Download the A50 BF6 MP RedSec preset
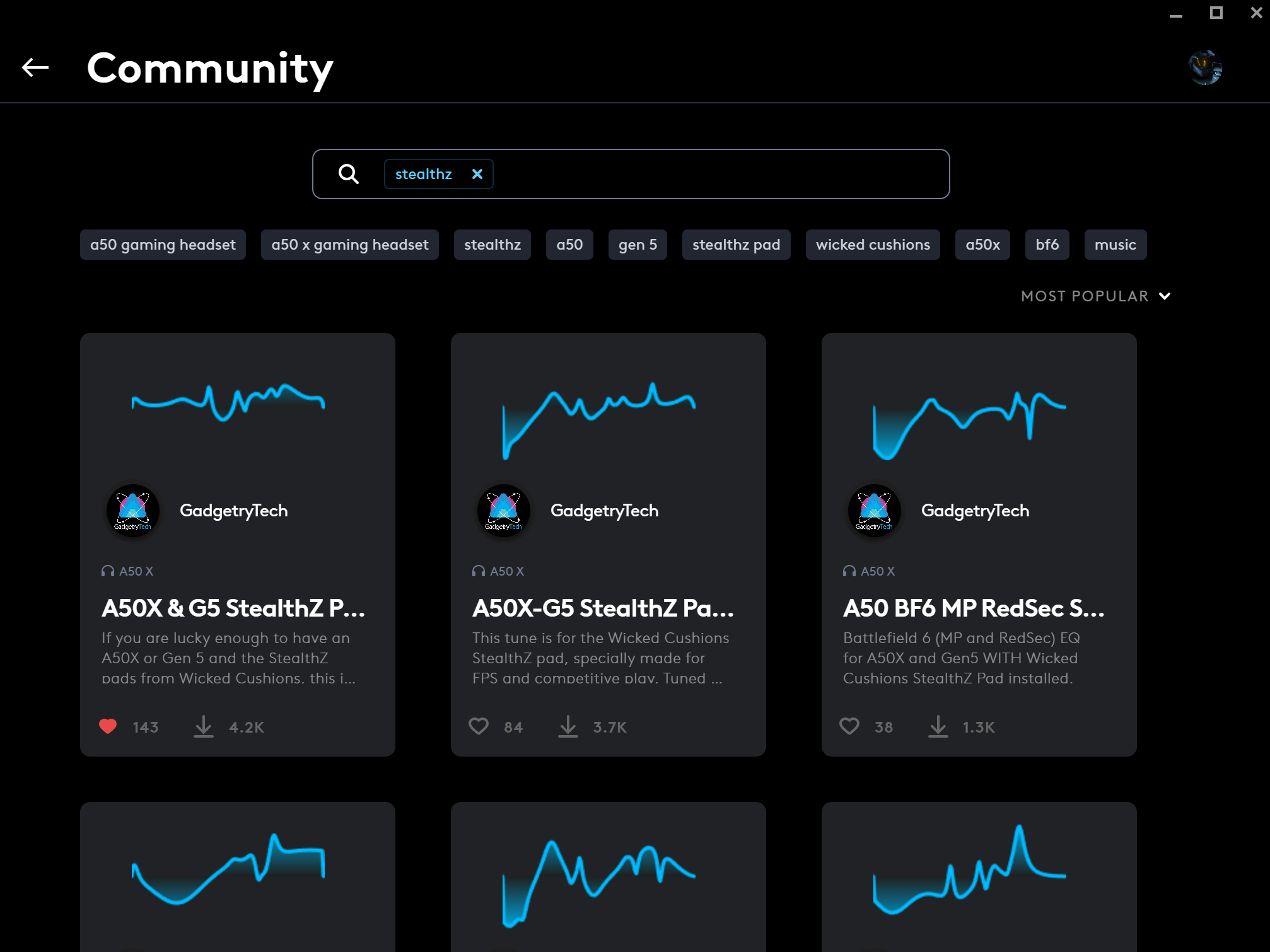This screenshot has width=1270, height=952. pyautogui.click(x=938, y=726)
